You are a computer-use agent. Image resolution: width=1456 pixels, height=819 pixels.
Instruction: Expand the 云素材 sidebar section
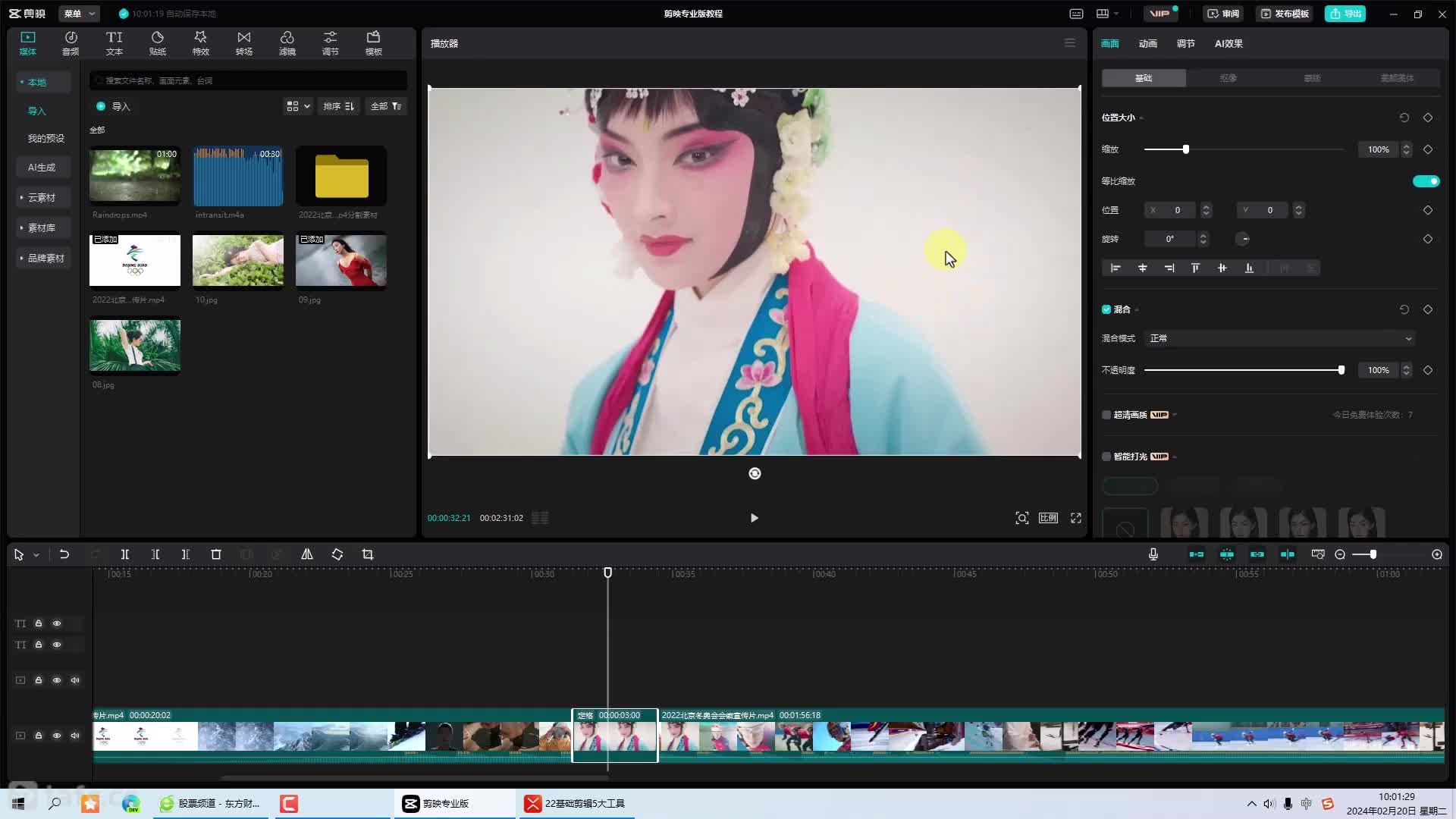click(x=42, y=197)
